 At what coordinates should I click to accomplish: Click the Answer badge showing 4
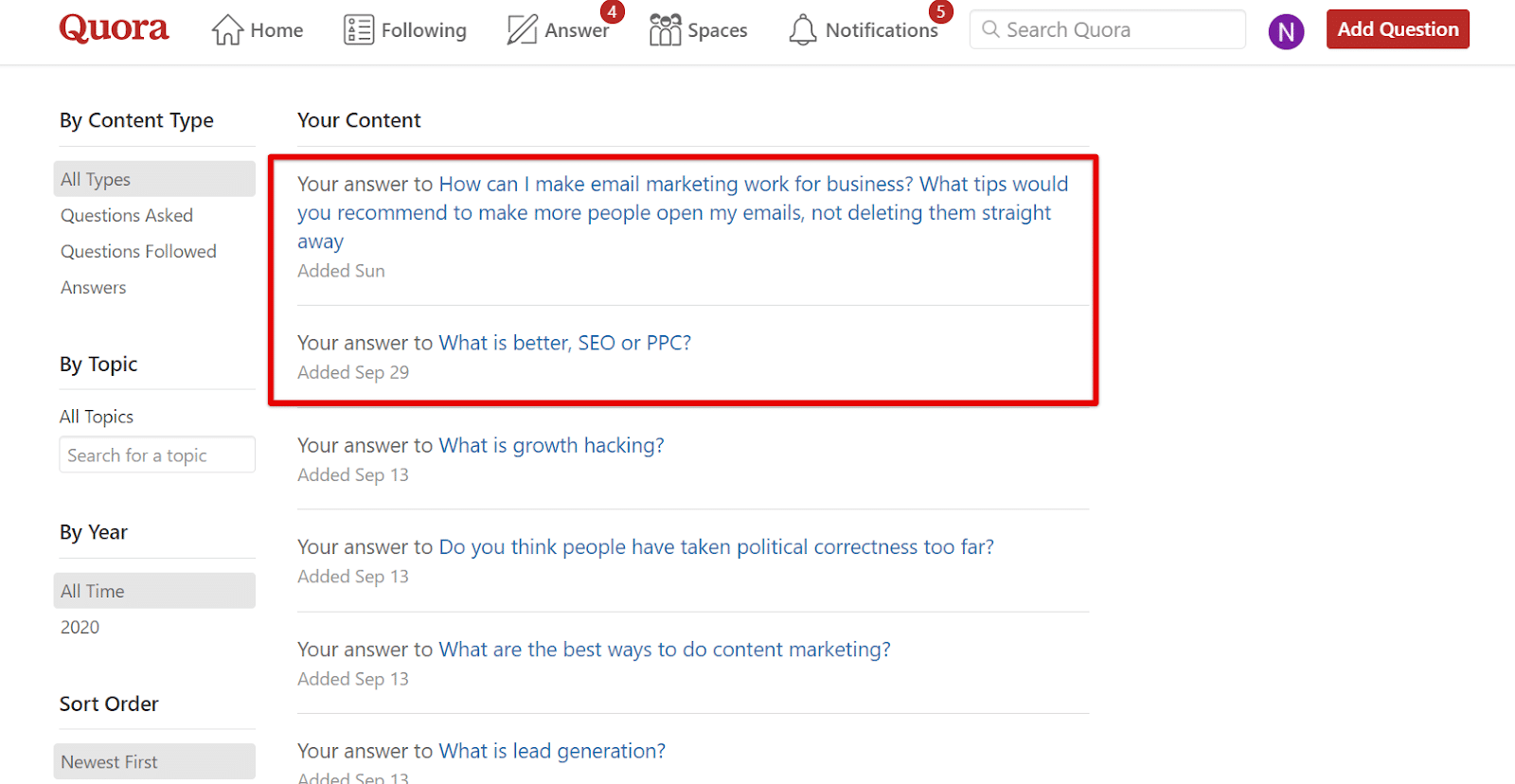[613, 11]
